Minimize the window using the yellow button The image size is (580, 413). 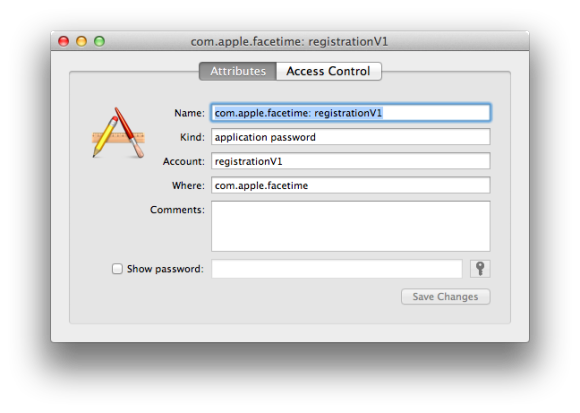pyautogui.click(x=81, y=41)
